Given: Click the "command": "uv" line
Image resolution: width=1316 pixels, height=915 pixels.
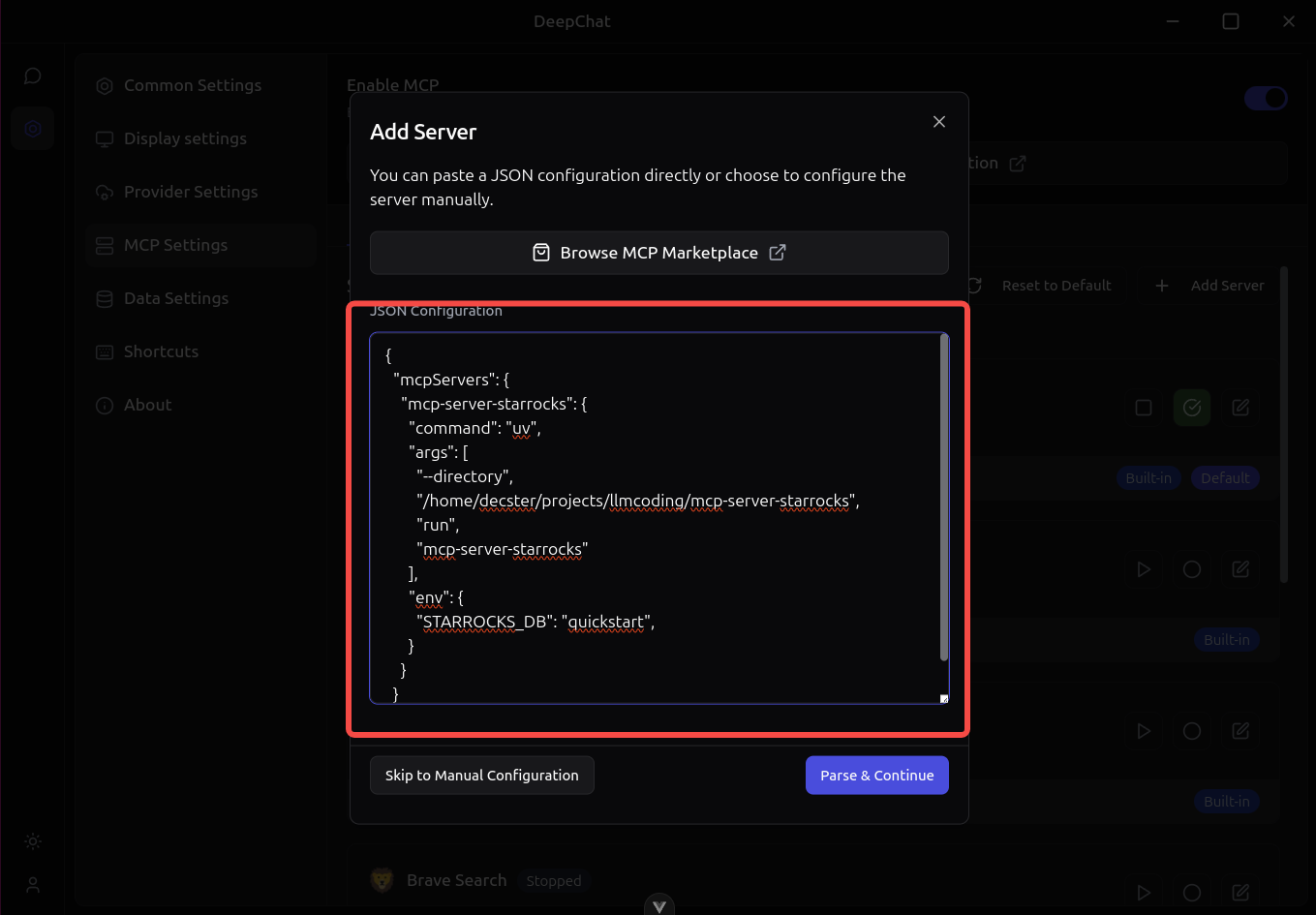Looking at the screenshot, I should [474, 428].
